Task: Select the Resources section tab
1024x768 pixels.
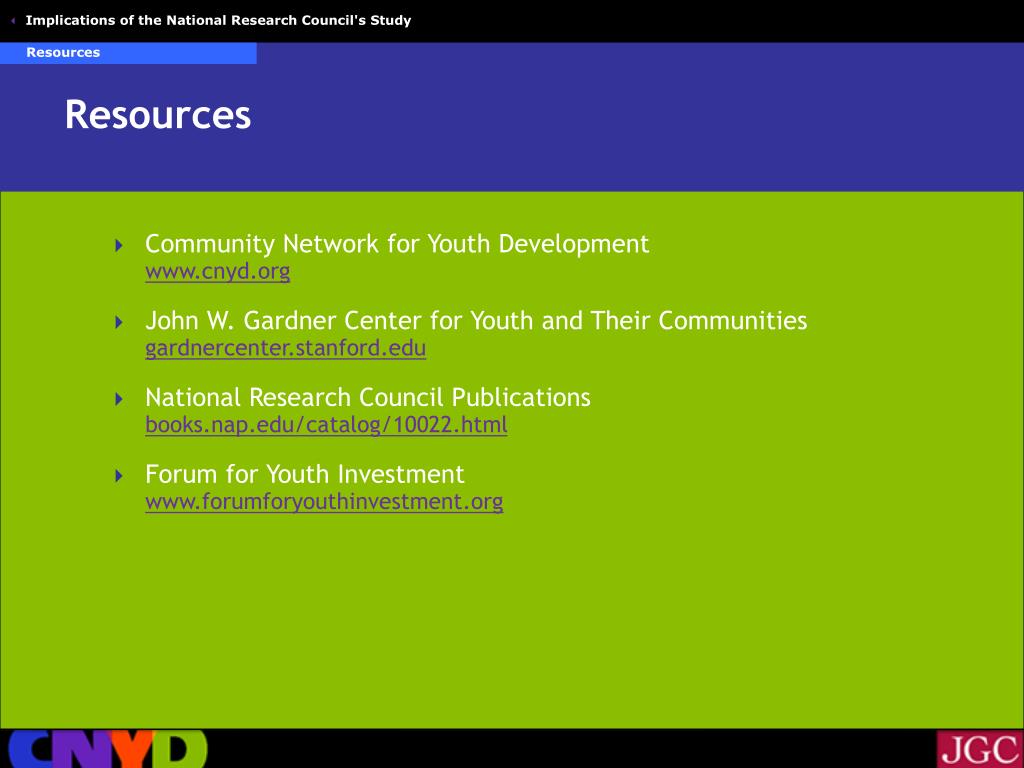Action: [128, 53]
